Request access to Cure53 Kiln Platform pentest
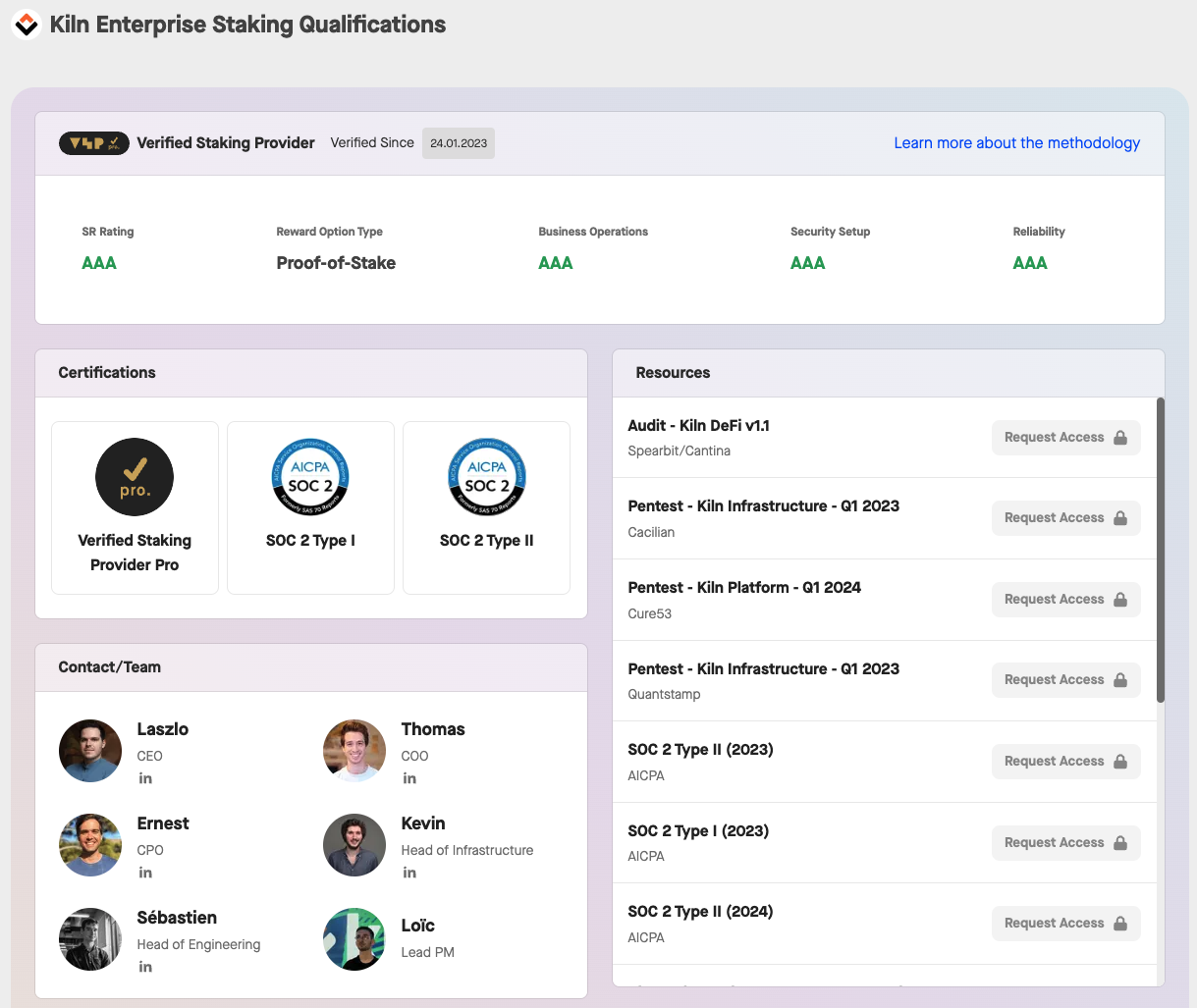The image size is (1197, 1008). [1065, 600]
